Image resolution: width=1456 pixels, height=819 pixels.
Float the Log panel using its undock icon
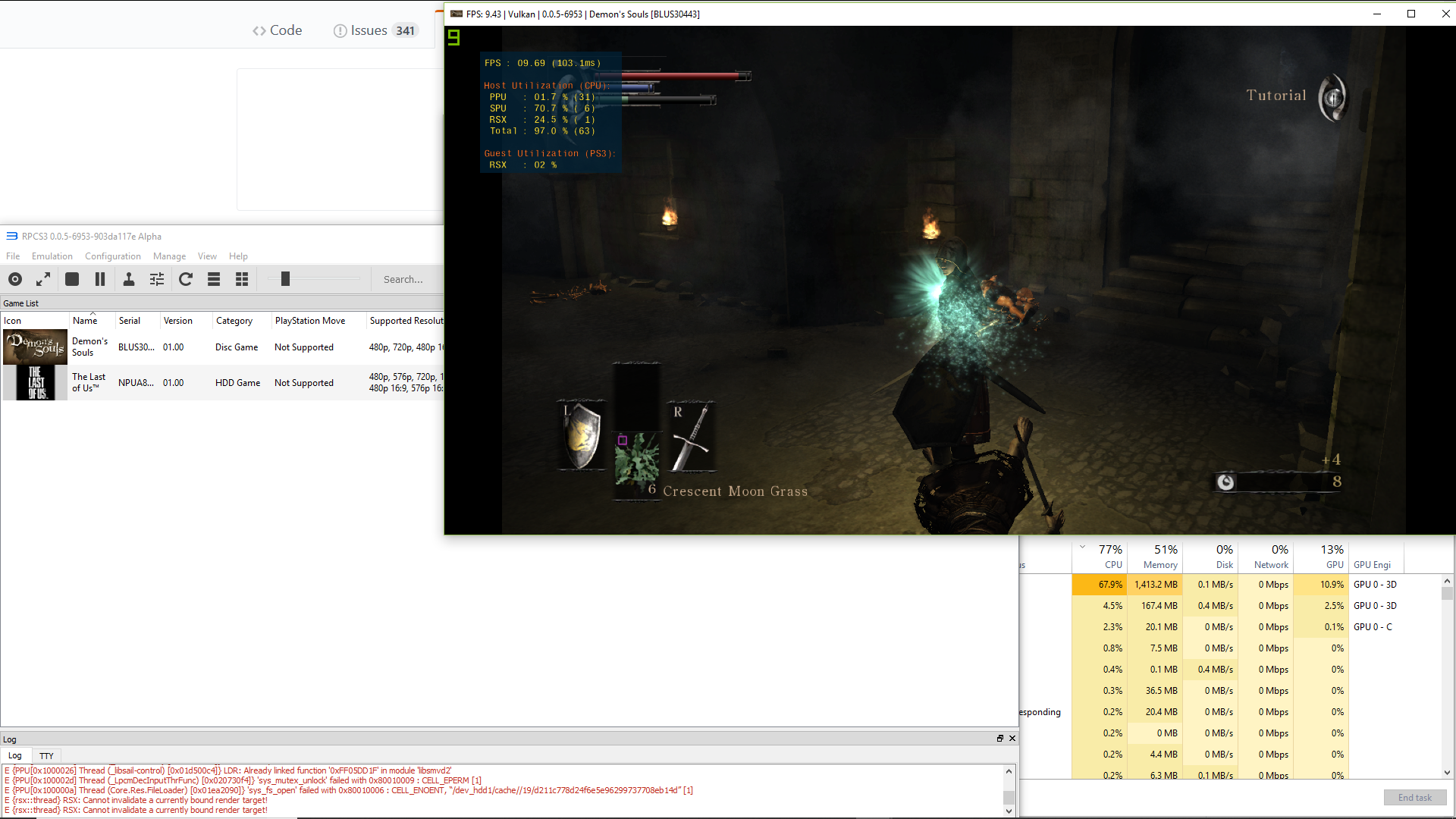tap(1000, 738)
